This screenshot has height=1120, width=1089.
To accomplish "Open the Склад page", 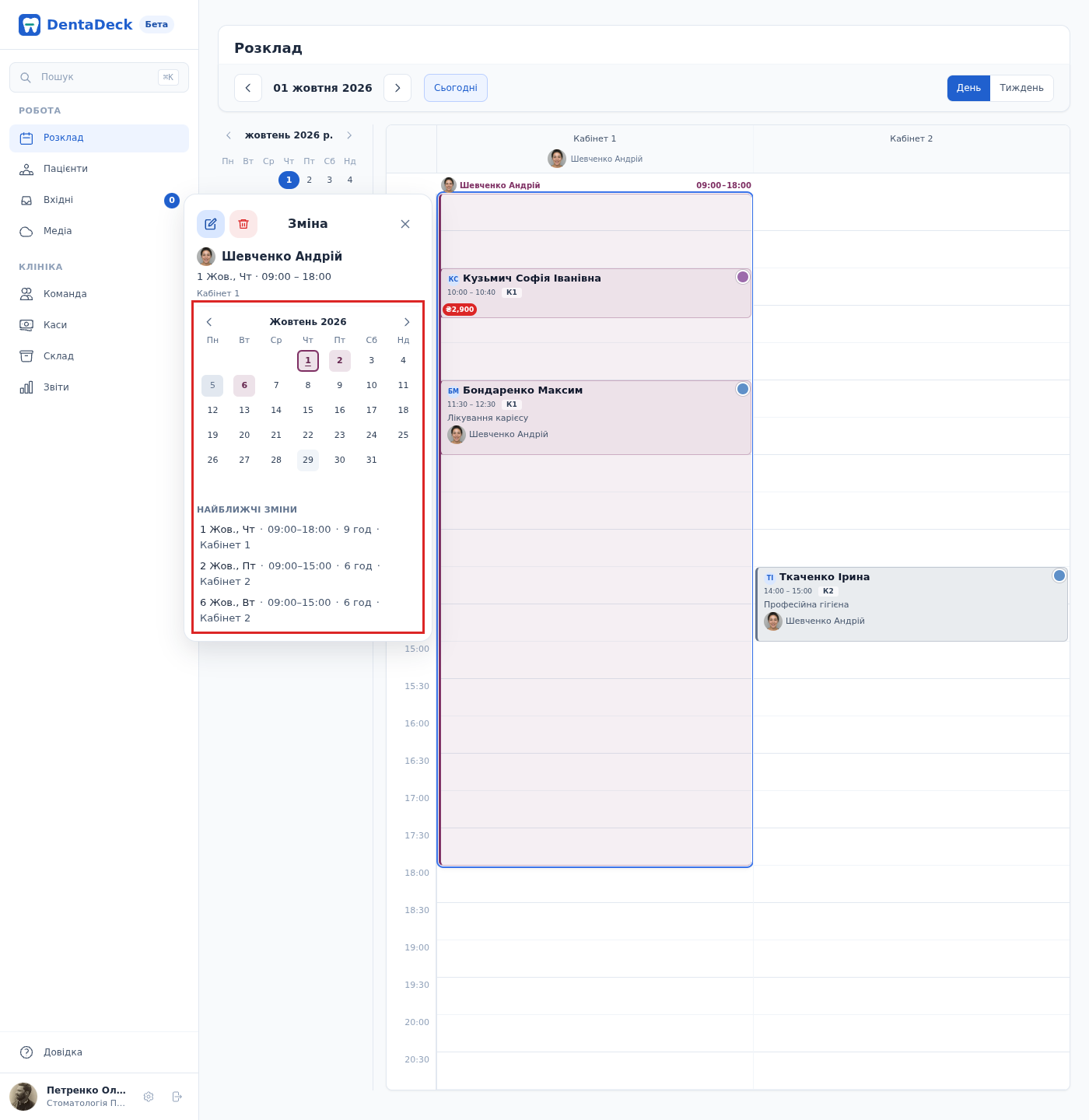I will click(99, 356).
